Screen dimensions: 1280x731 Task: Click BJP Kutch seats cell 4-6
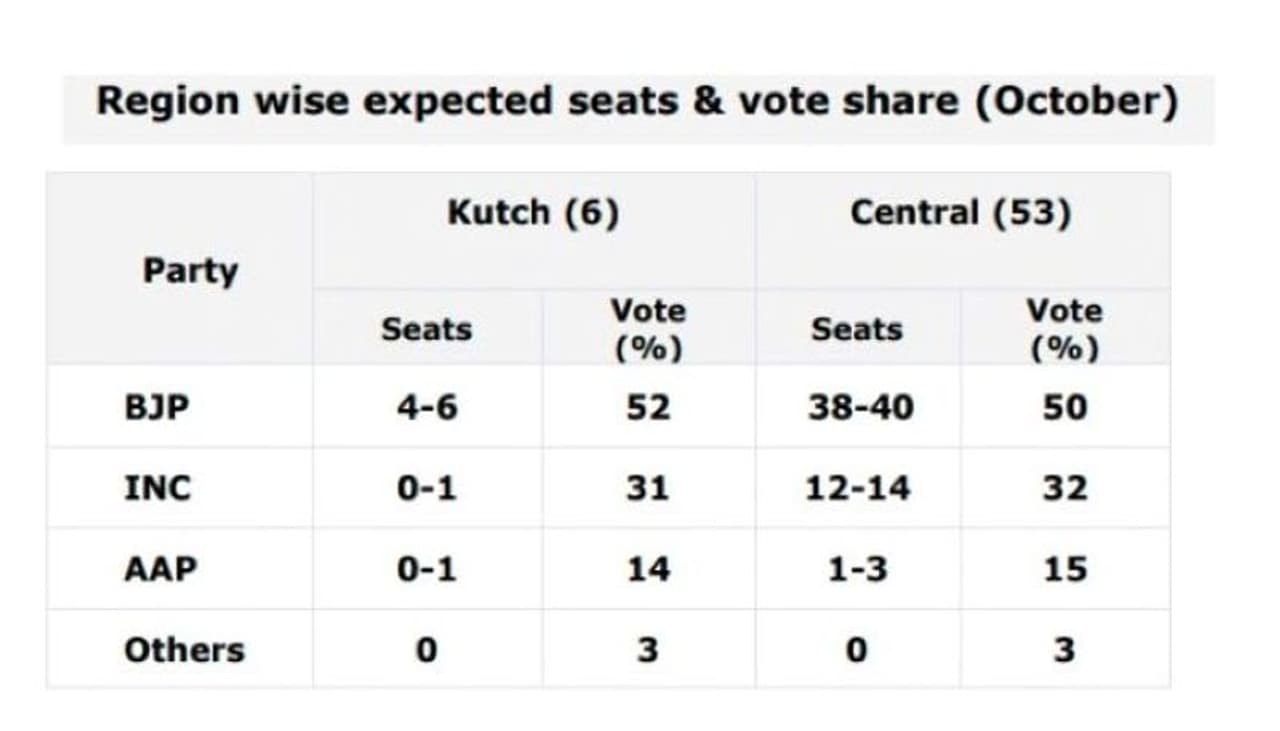(x=426, y=408)
